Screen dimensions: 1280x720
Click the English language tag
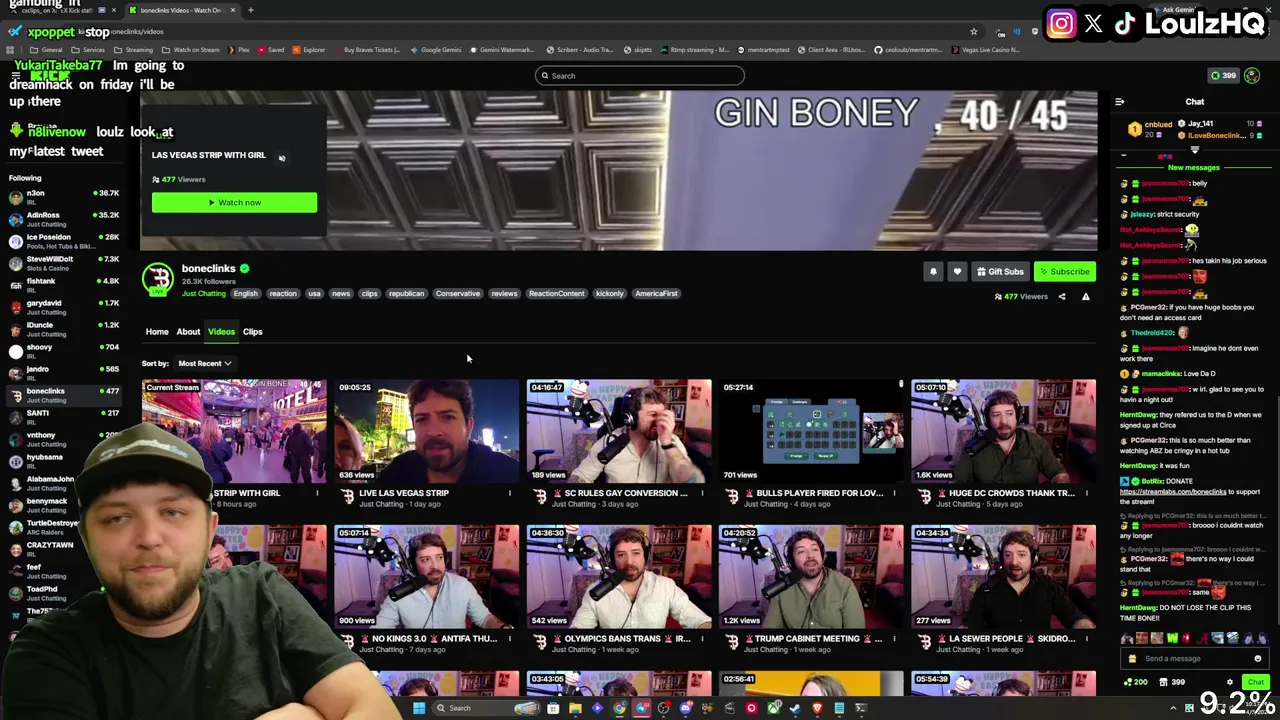[245, 294]
